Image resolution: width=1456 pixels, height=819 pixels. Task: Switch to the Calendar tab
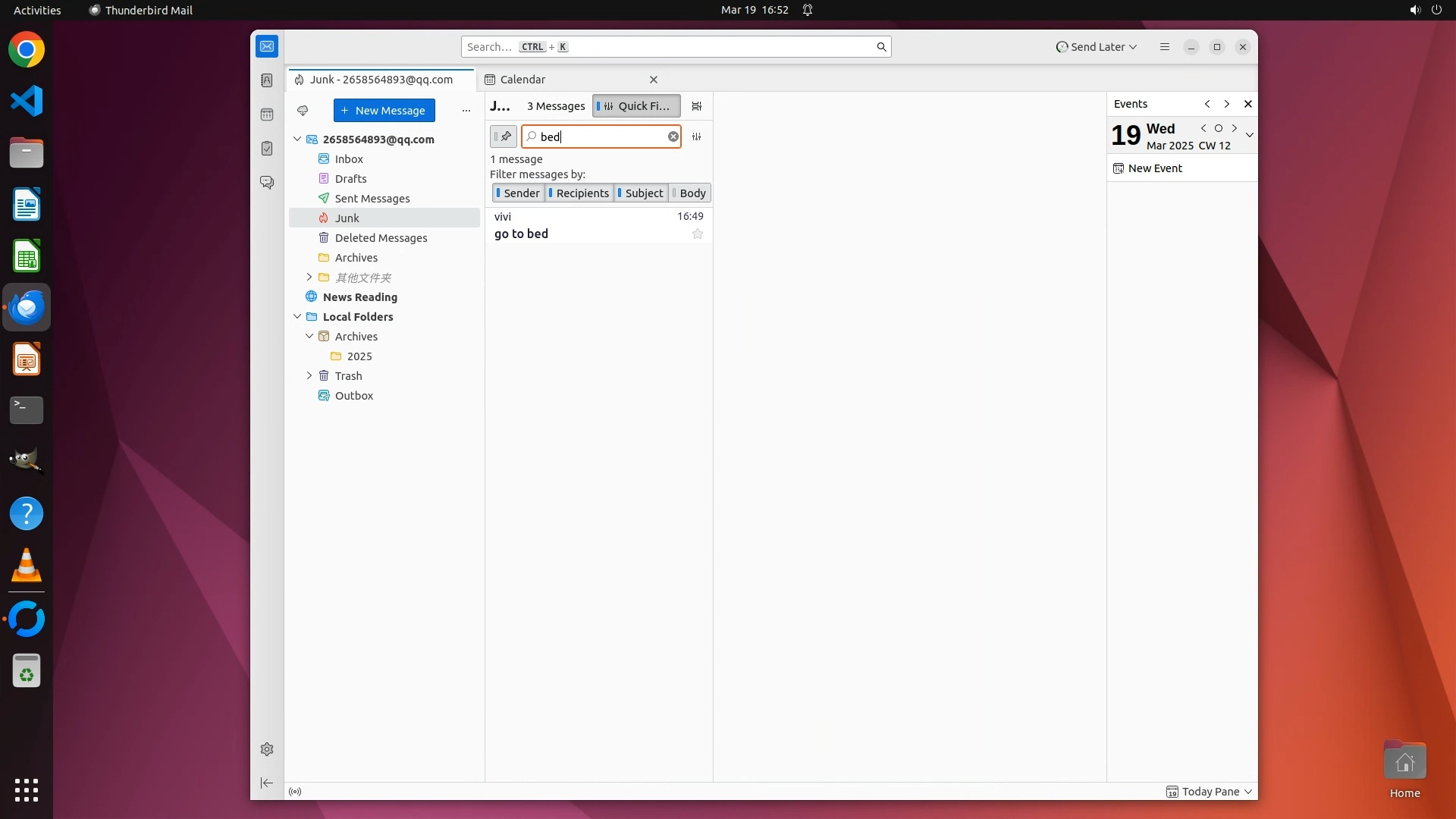click(523, 80)
